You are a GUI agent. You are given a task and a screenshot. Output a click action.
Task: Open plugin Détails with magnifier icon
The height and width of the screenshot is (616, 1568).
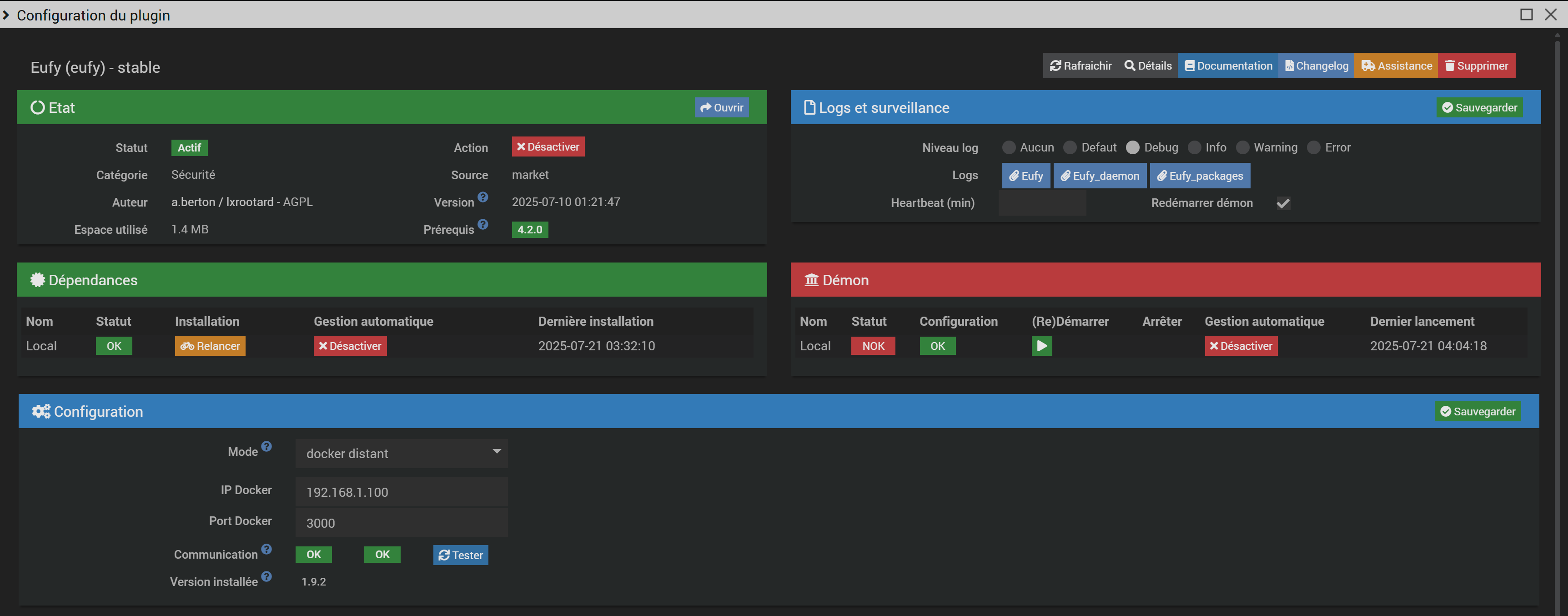coord(1147,66)
